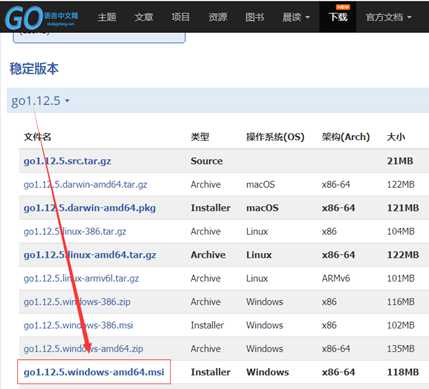Click the 21MB size cell
Image resolution: width=429 pixels, height=389 pixels.
click(400, 161)
